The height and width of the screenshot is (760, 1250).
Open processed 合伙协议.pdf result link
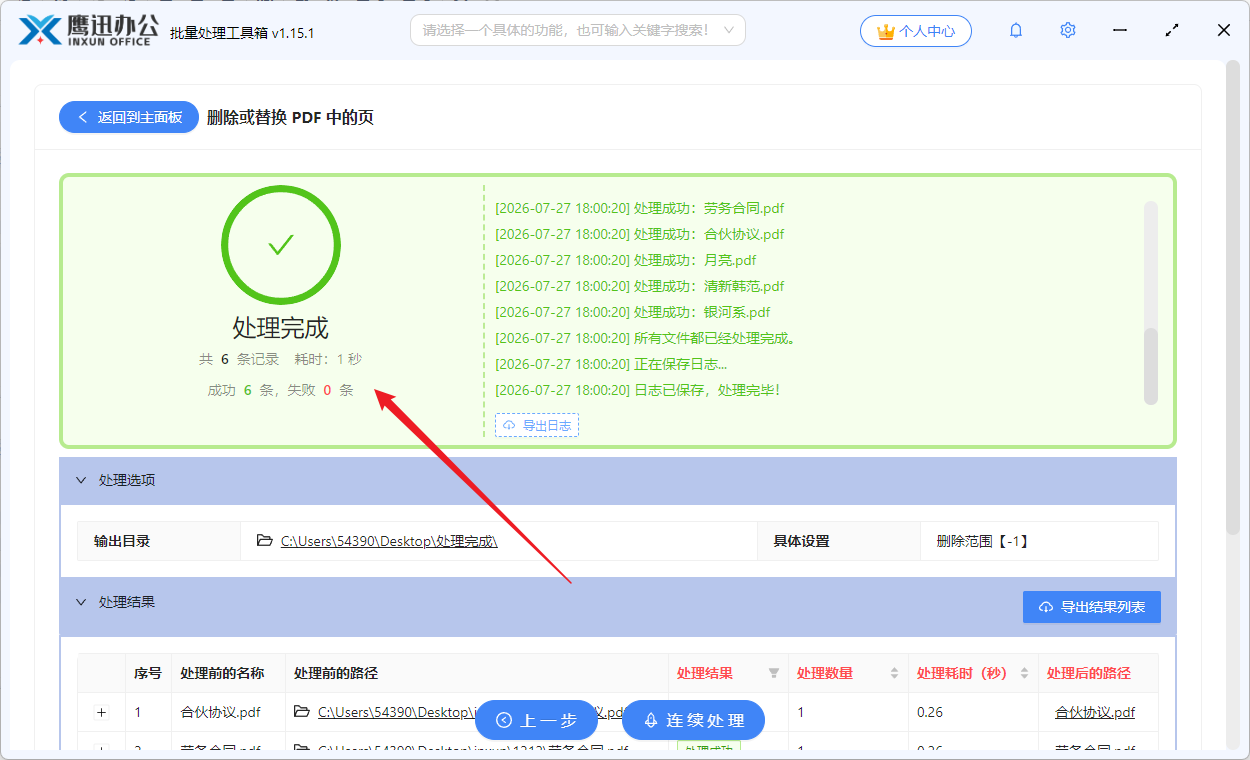(1095, 713)
